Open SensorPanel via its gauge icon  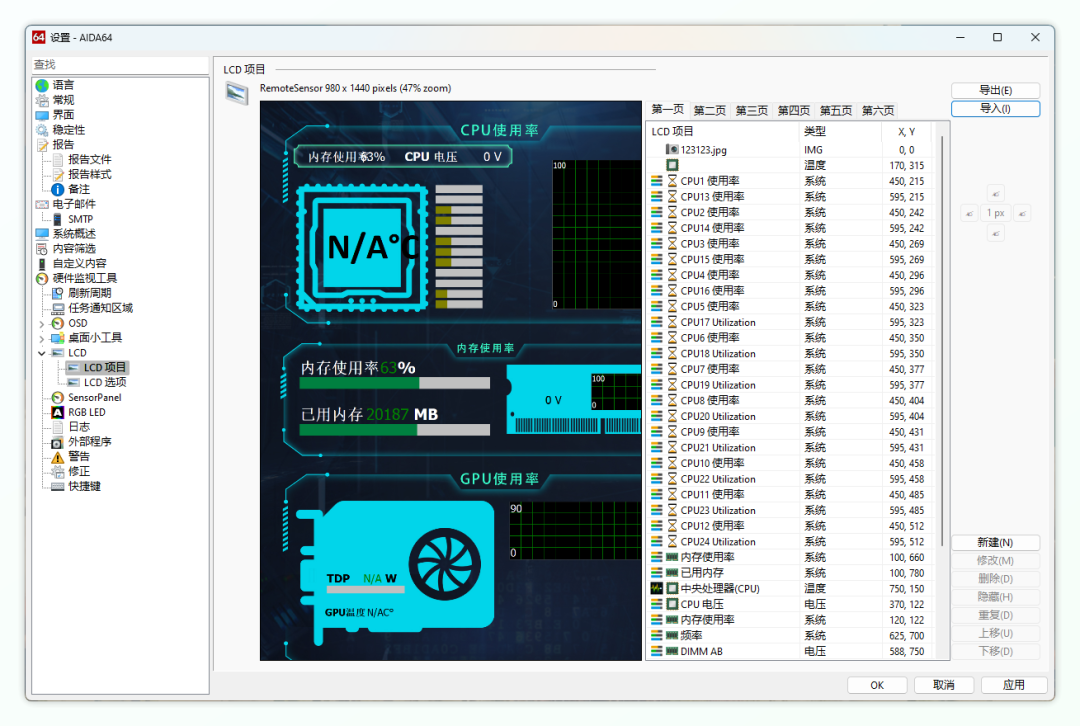point(57,398)
